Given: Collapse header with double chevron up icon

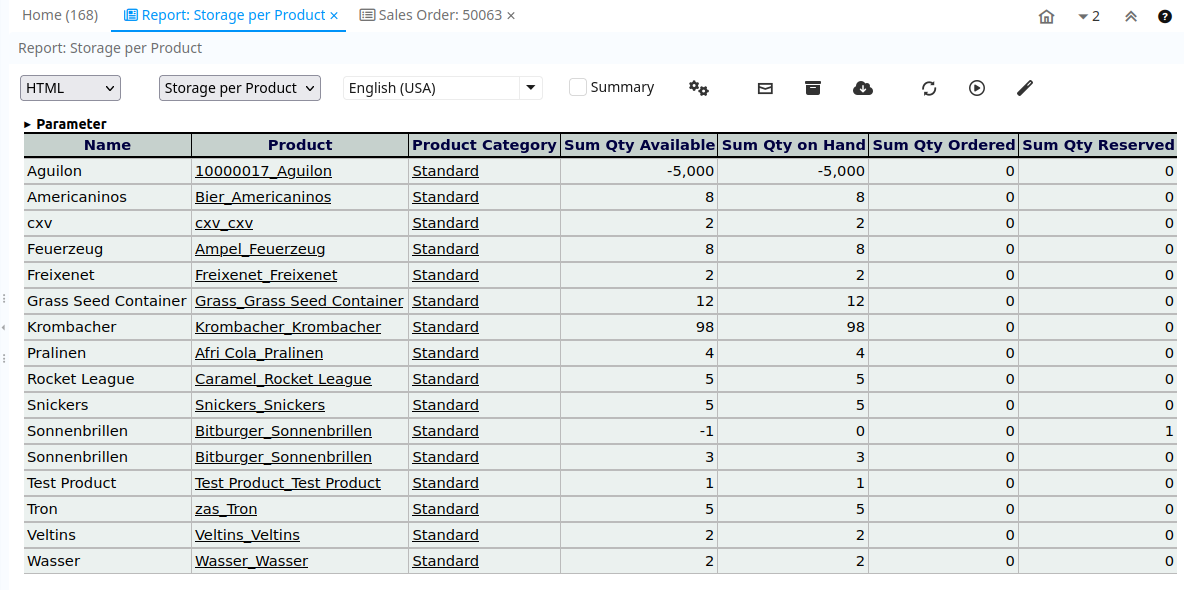Looking at the screenshot, I should tap(1131, 16).
